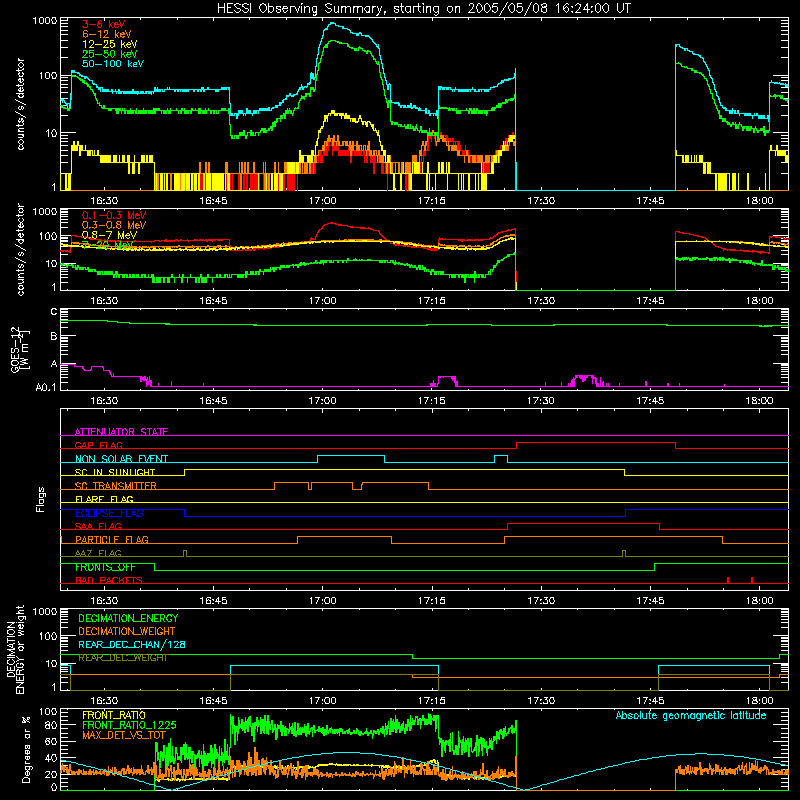Click the 16:45 tick under the GOES panel

click(x=213, y=401)
